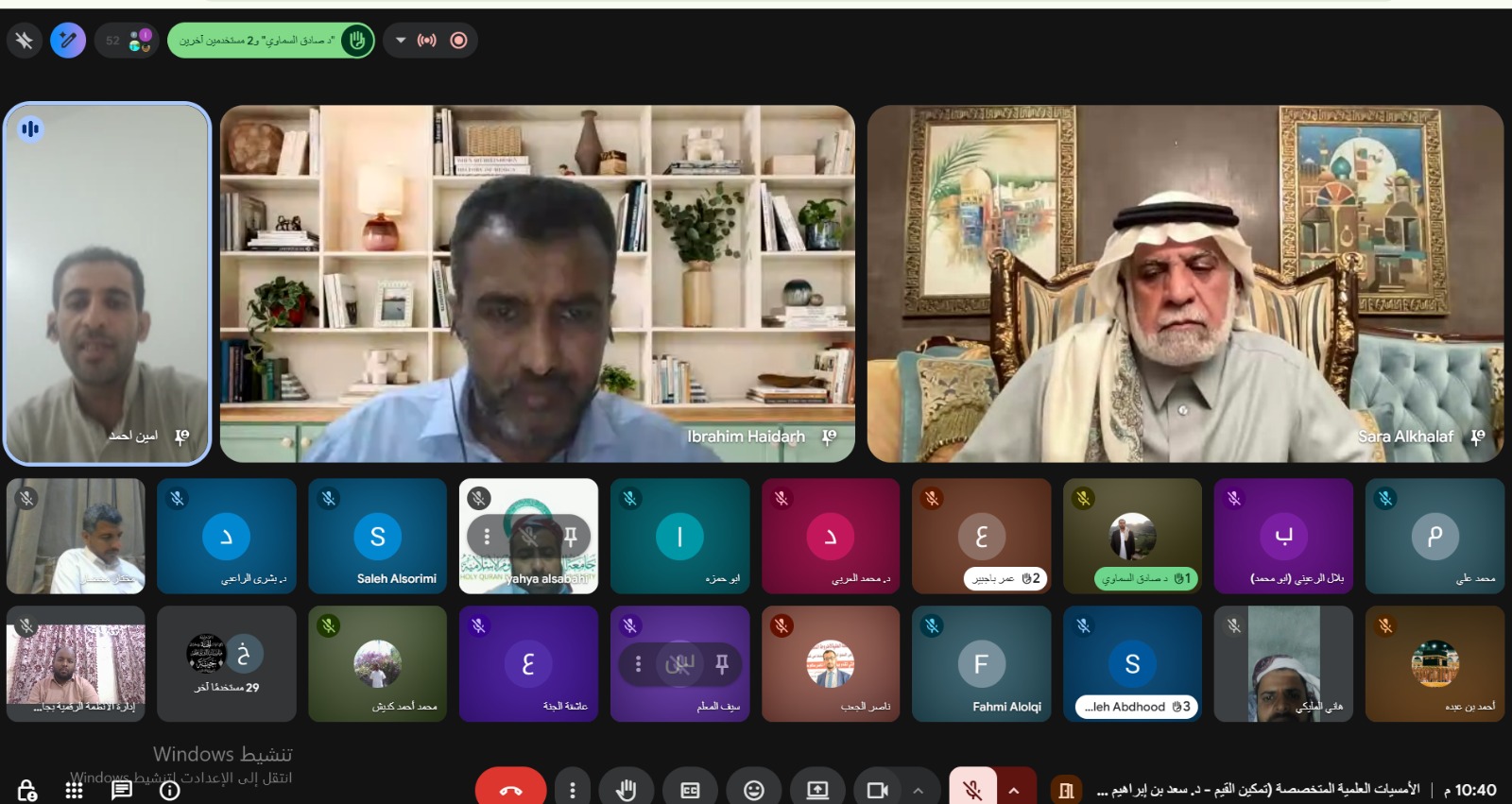Open the emoji reactions panel

(x=753, y=789)
